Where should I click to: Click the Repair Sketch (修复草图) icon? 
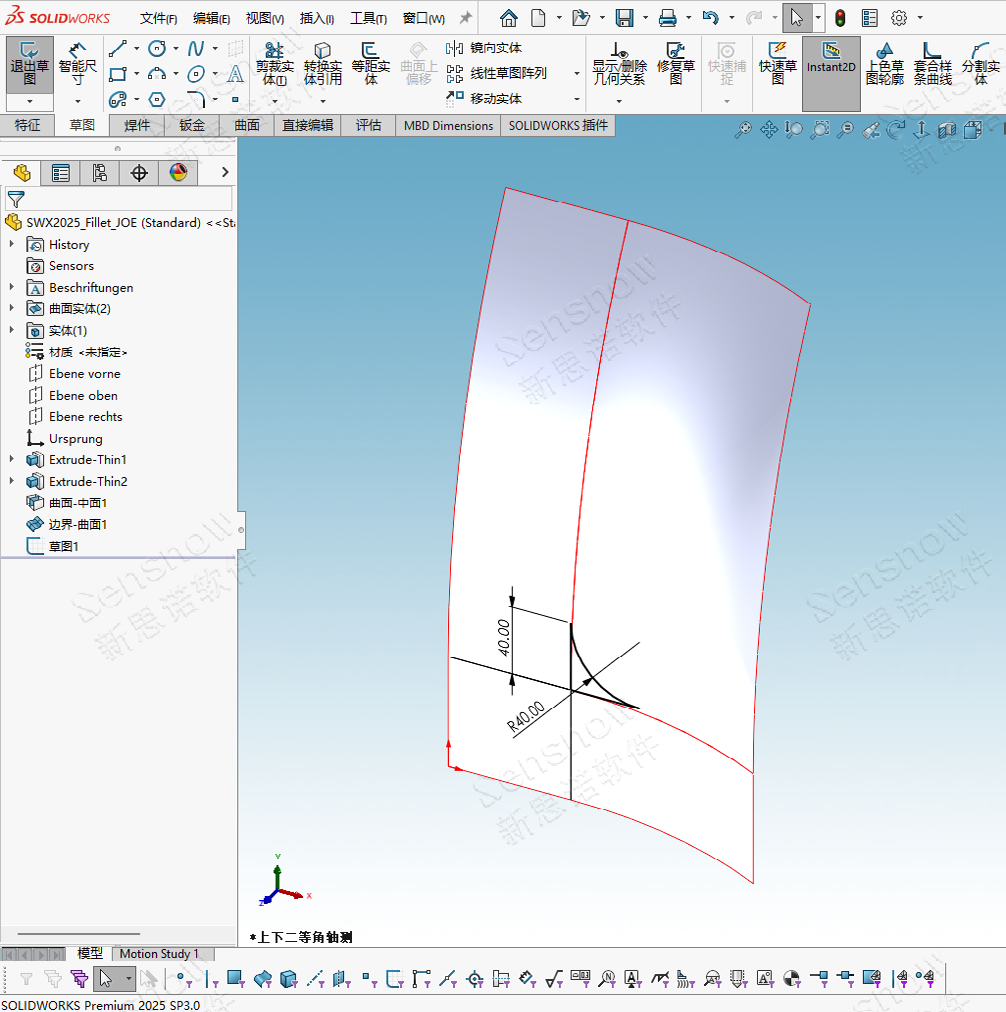(676, 64)
